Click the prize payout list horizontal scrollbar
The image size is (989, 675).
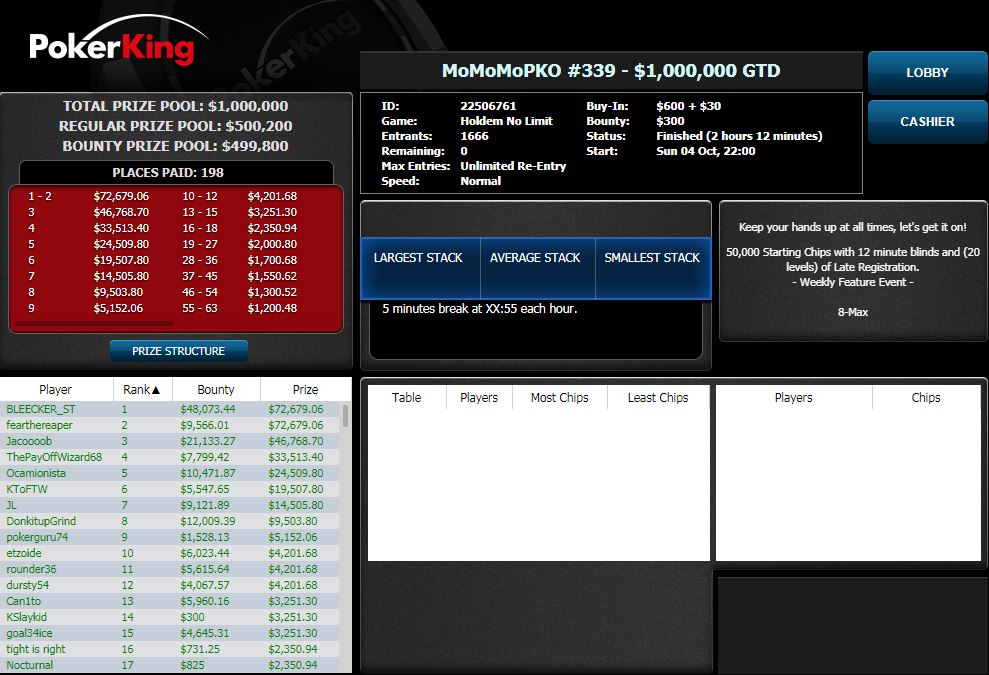95,324
